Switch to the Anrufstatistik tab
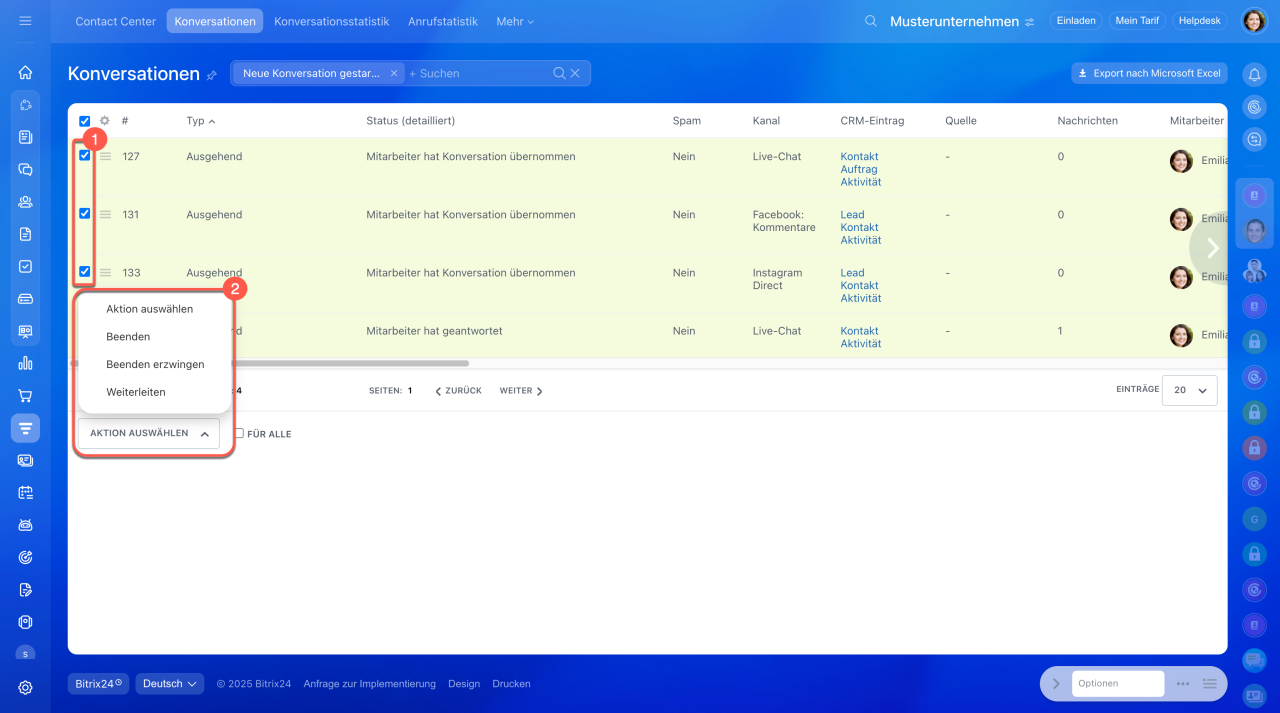 pos(443,21)
